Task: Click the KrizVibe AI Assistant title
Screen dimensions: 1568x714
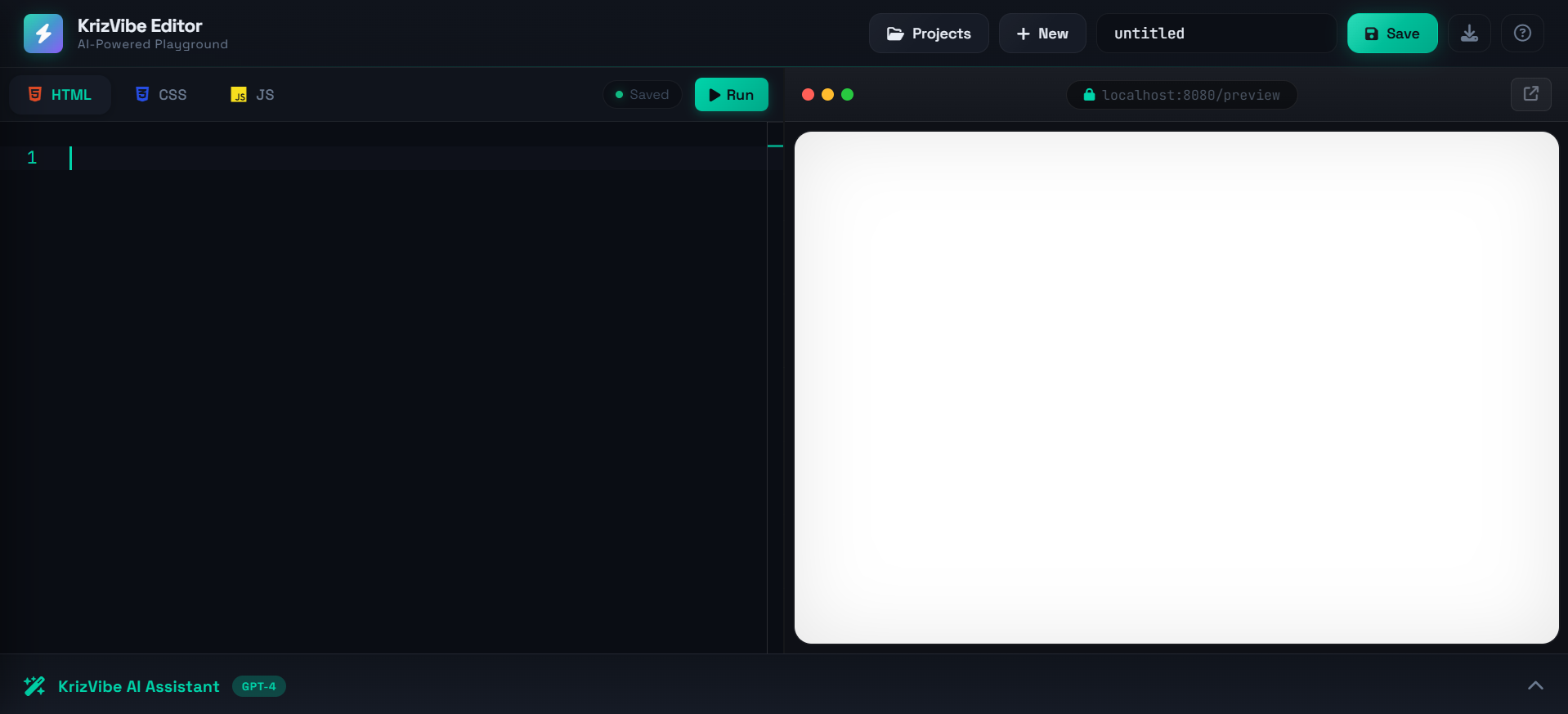Action: [x=139, y=686]
